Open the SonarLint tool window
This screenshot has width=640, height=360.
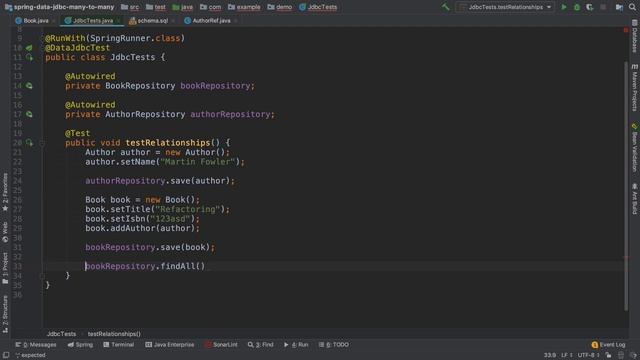click(221, 344)
